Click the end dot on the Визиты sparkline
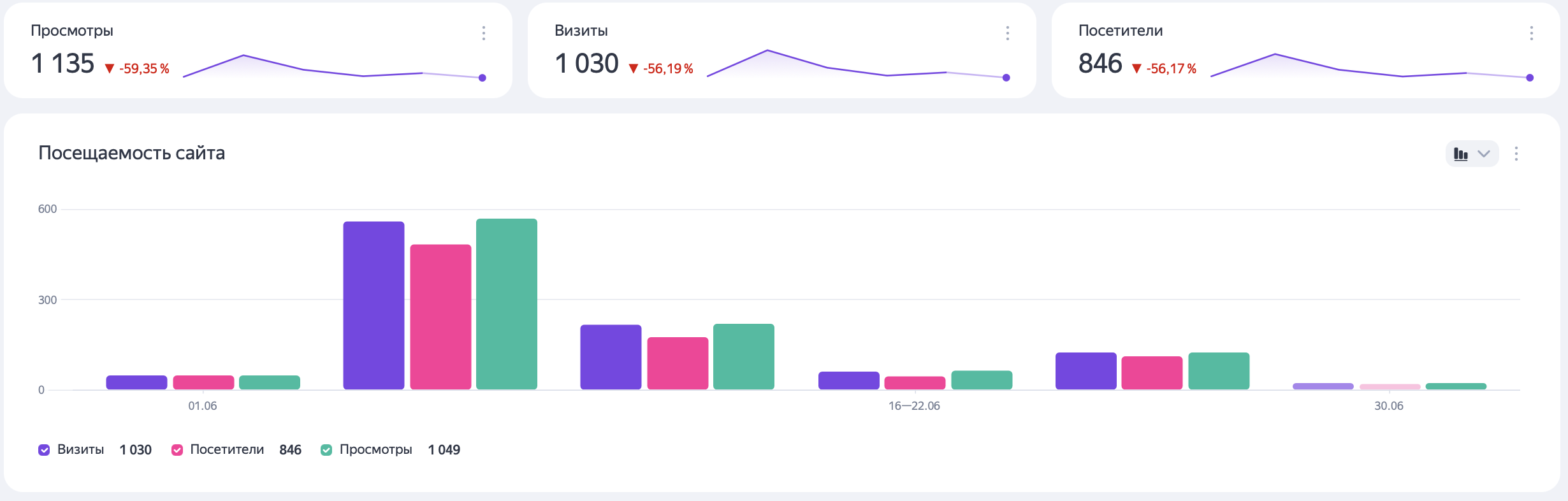 click(1006, 78)
